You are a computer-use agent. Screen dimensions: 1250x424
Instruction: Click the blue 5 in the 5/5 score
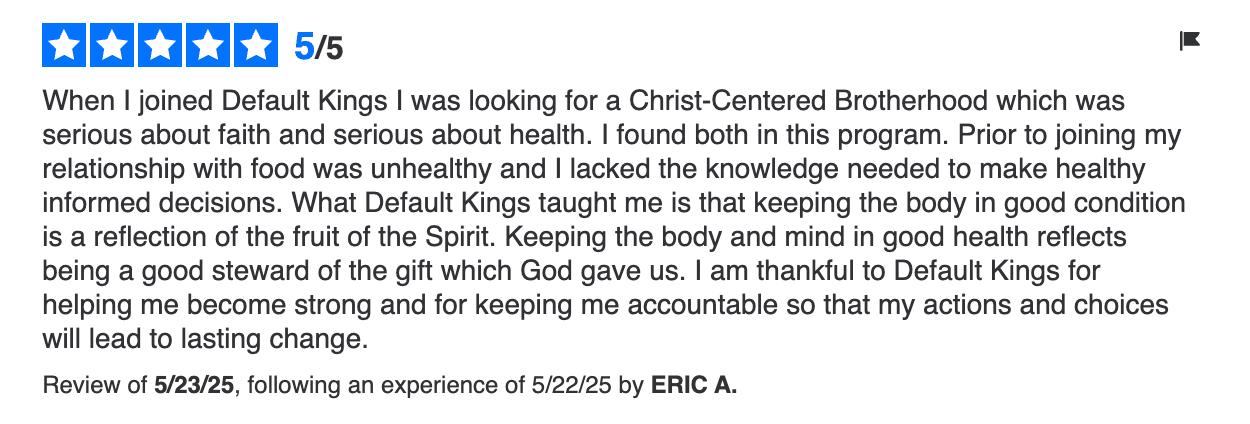303,46
